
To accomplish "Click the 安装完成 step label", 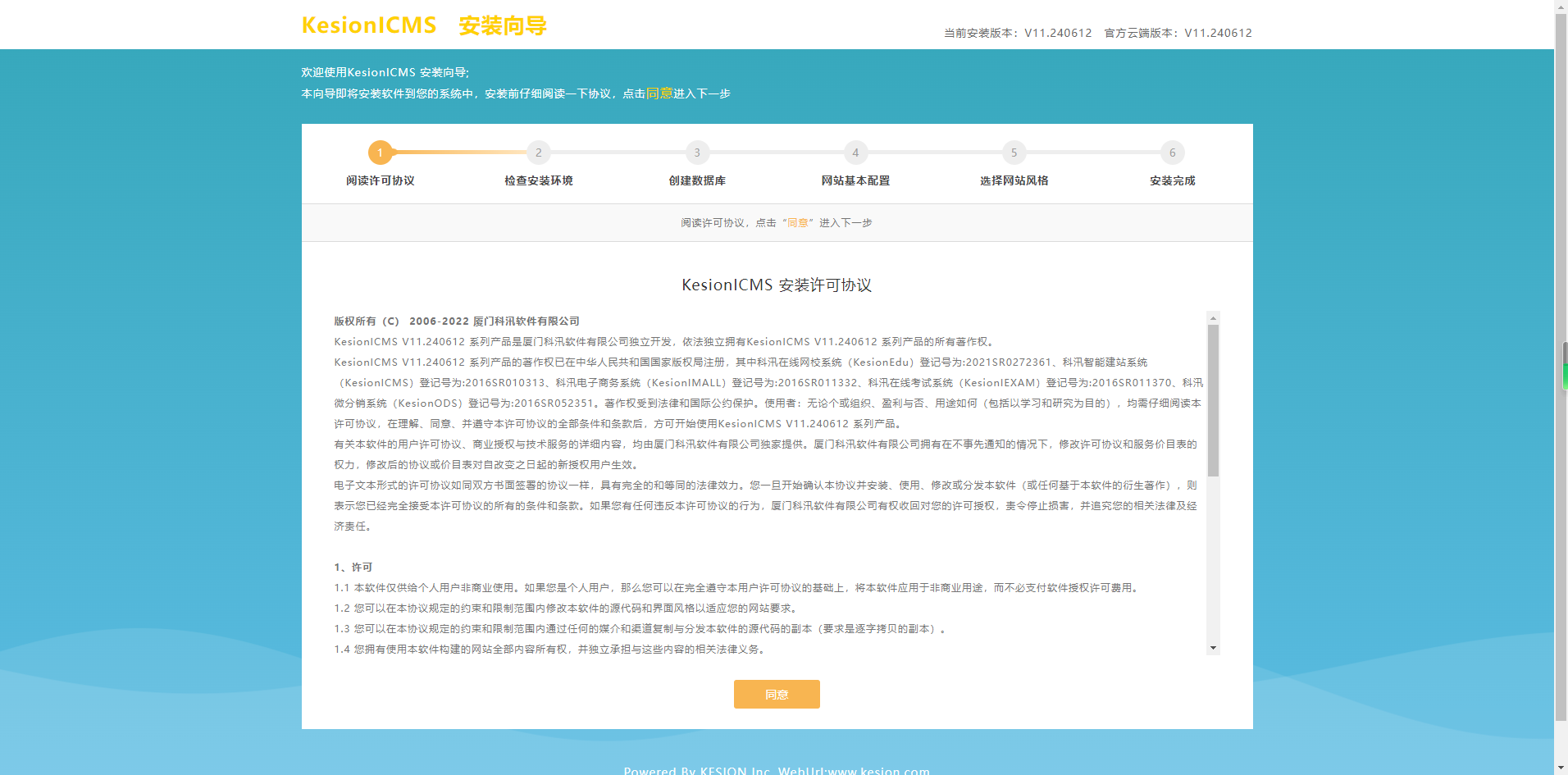I will click(1172, 180).
